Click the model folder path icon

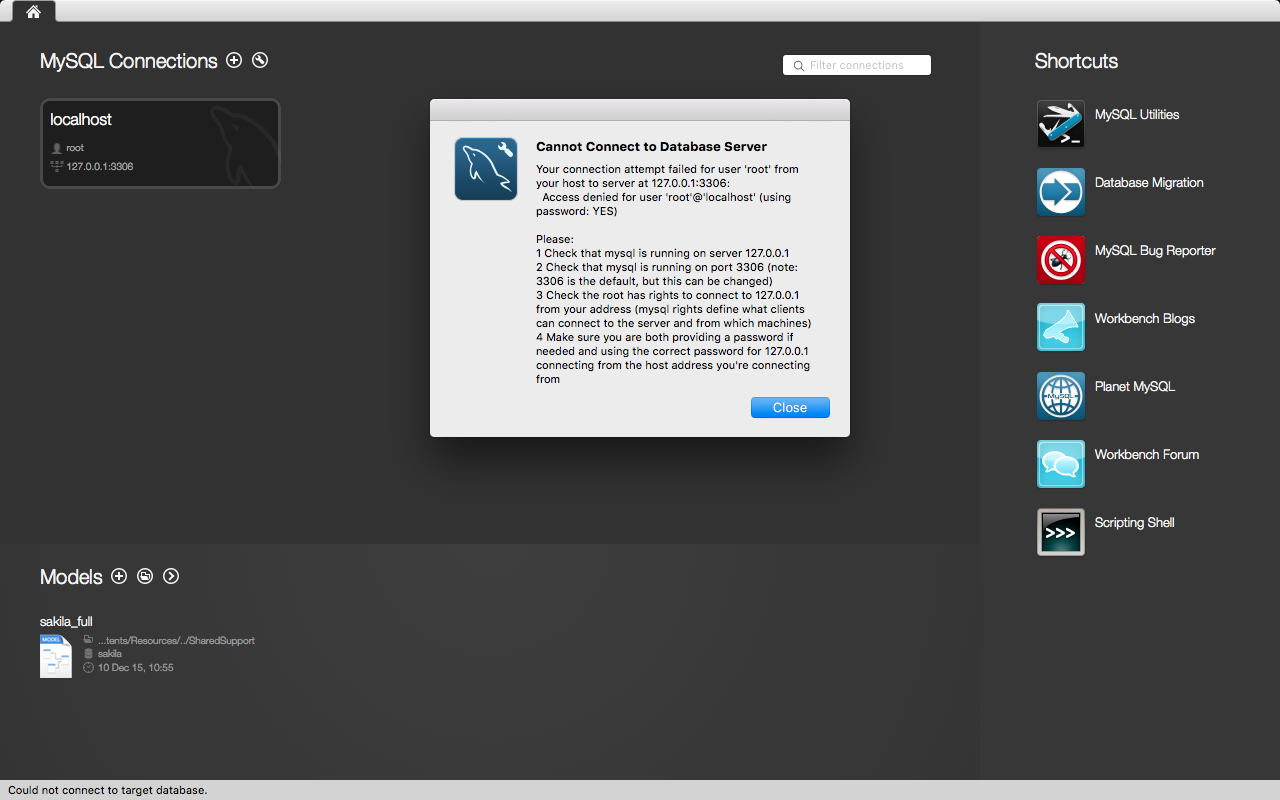[x=88, y=640]
